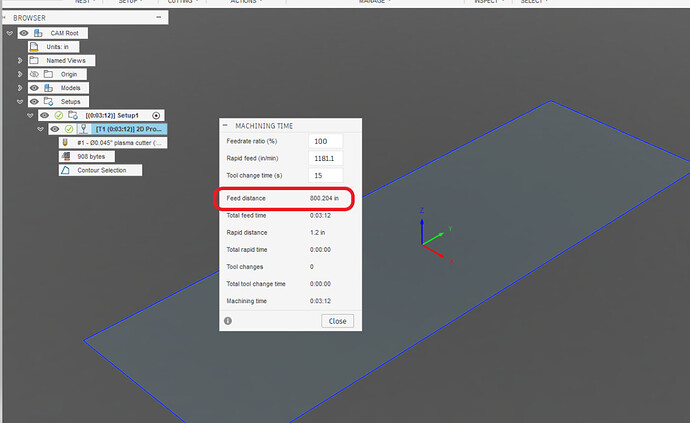Click the Setup1 active radio indicator
The height and width of the screenshot is (423, 690).
156,115
